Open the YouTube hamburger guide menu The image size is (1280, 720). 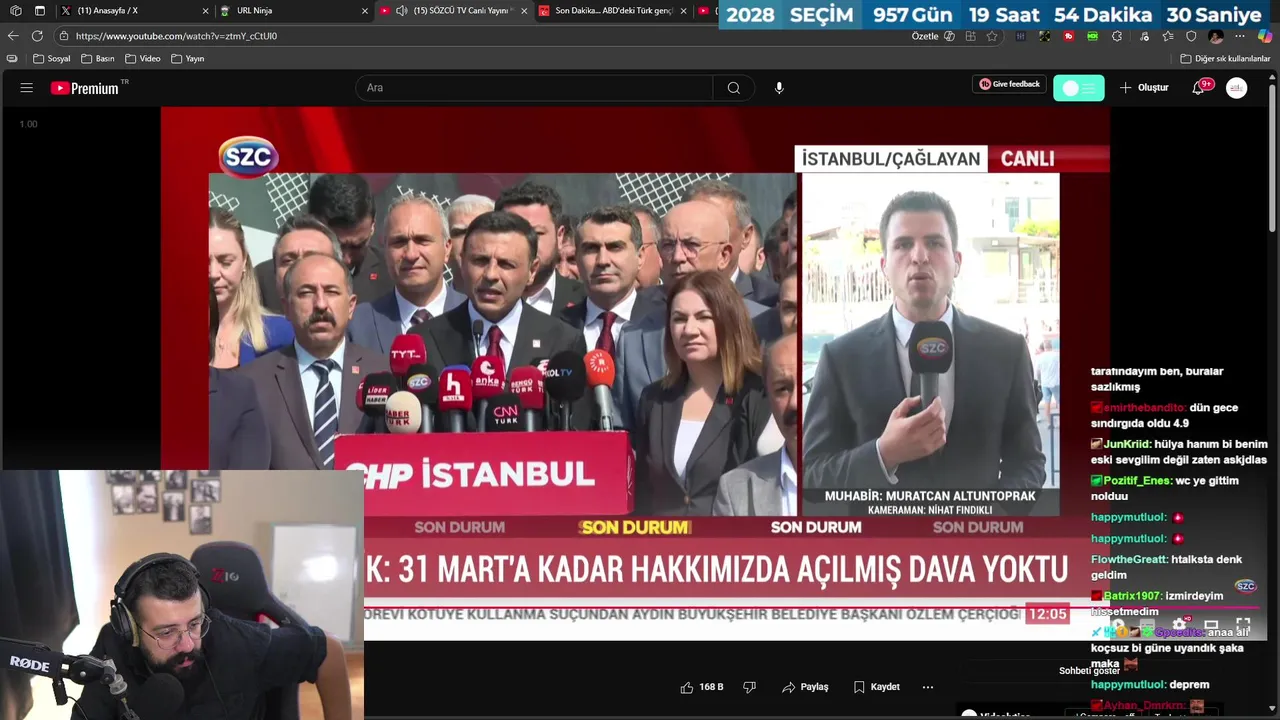[27, 88]
